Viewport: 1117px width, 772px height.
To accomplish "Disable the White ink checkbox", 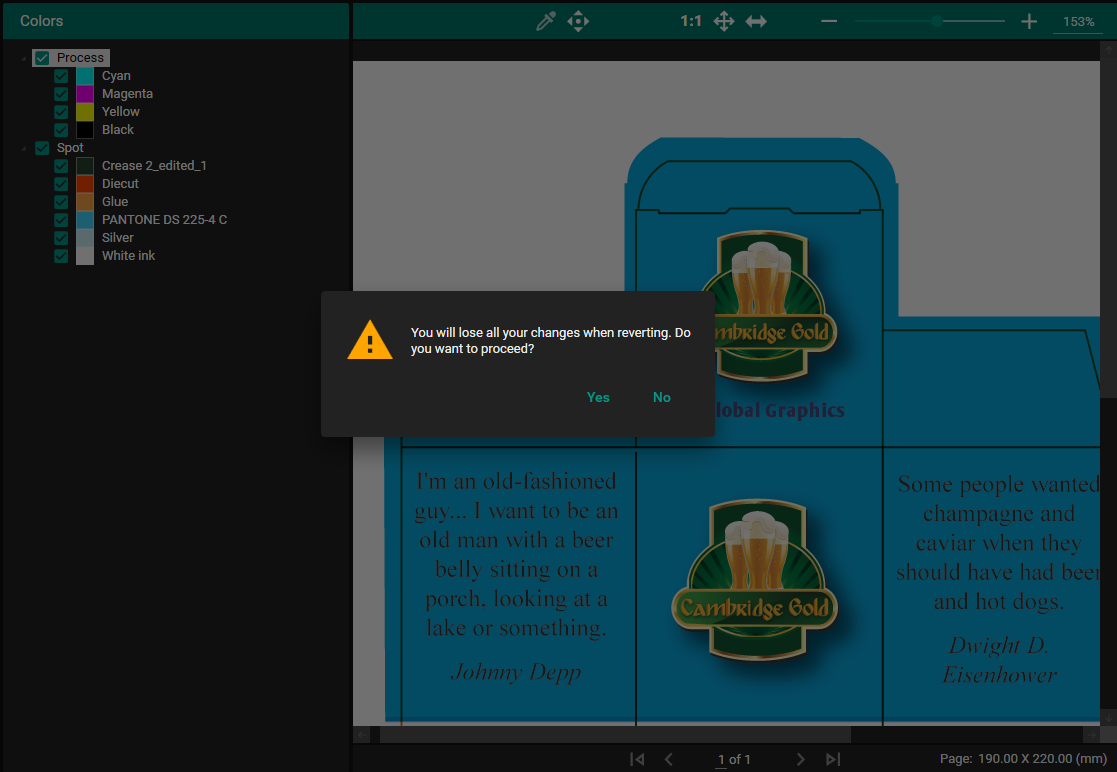I will (x=61, y=256).
